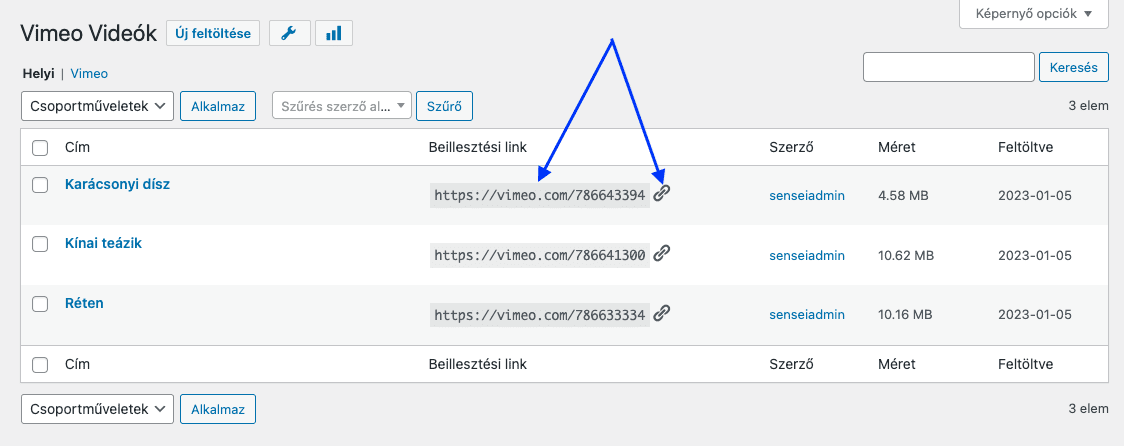Click the Új feltöltése button
This screenshot has width=1124, height=446.
tap(213, 33)
